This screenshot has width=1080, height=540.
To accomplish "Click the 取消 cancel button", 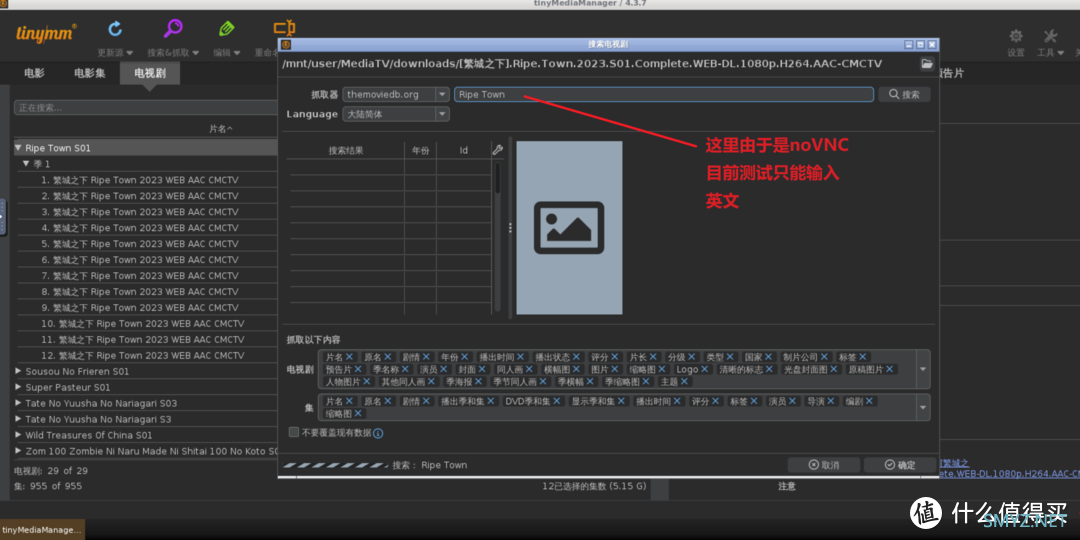I will [824, 465].
